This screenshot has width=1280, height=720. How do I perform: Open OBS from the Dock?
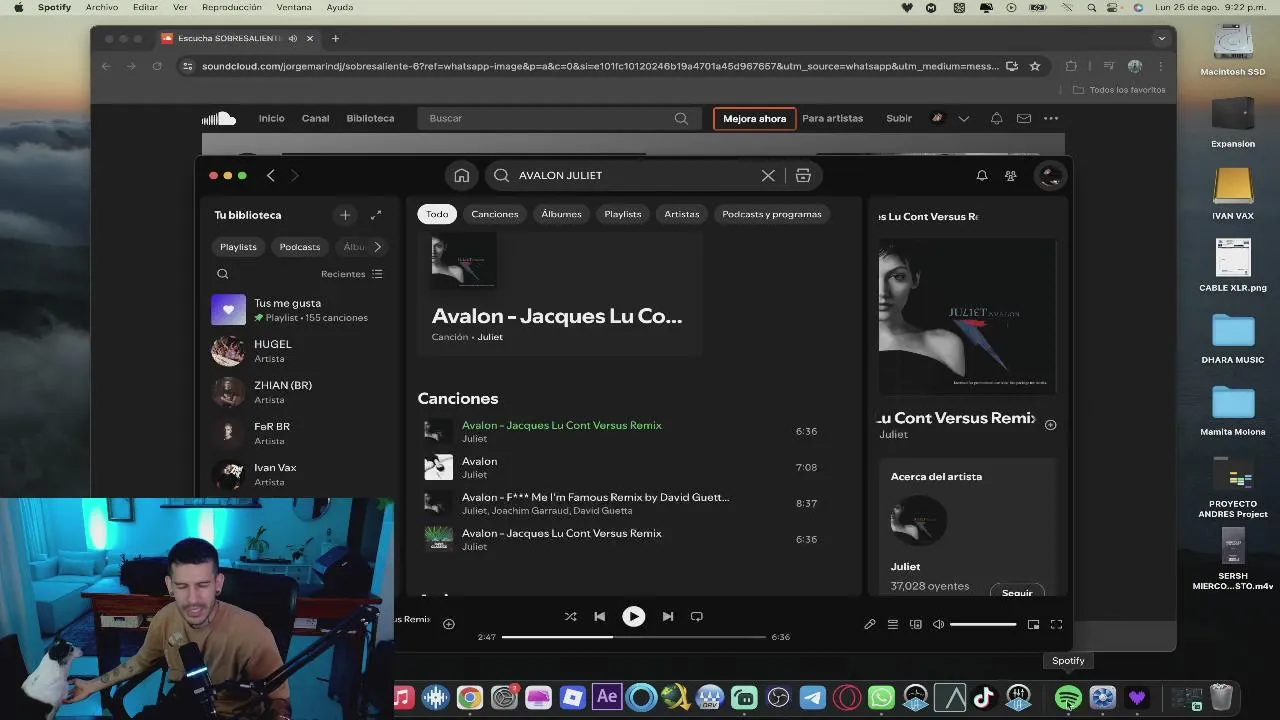tap(778, 697)
